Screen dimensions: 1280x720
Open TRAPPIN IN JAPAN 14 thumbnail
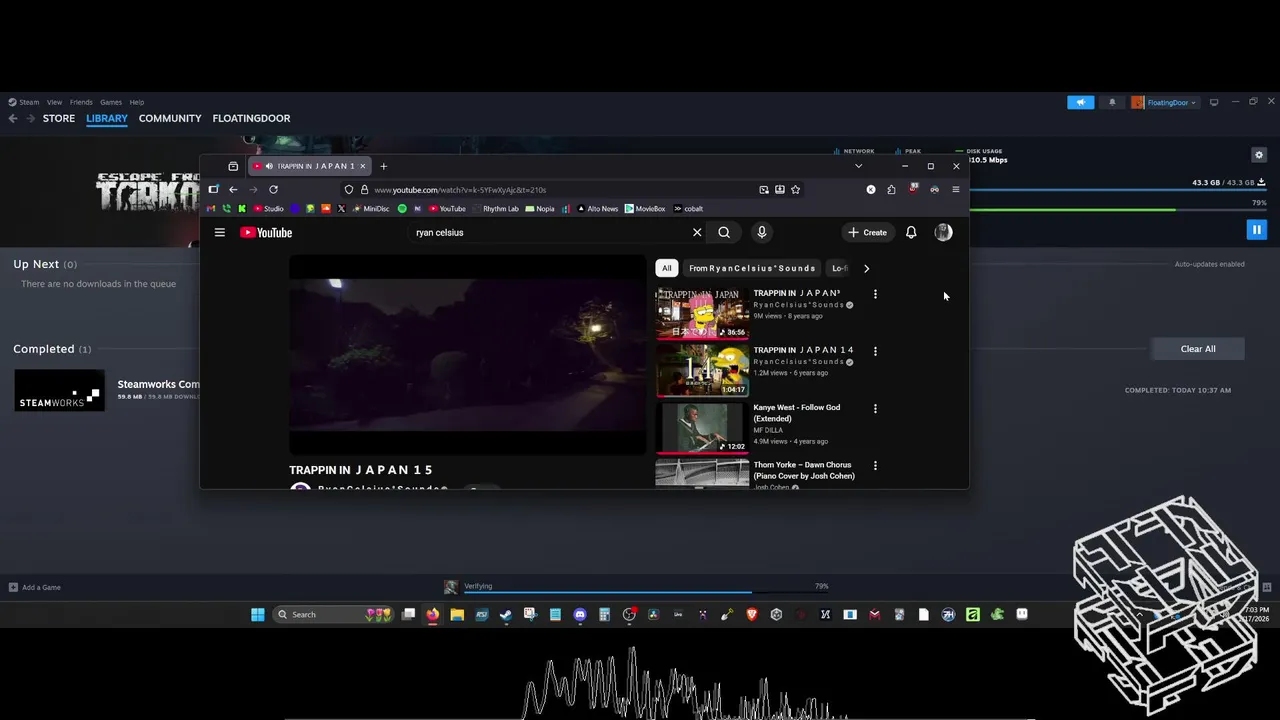pyautogui.click(x=702, y=370)
